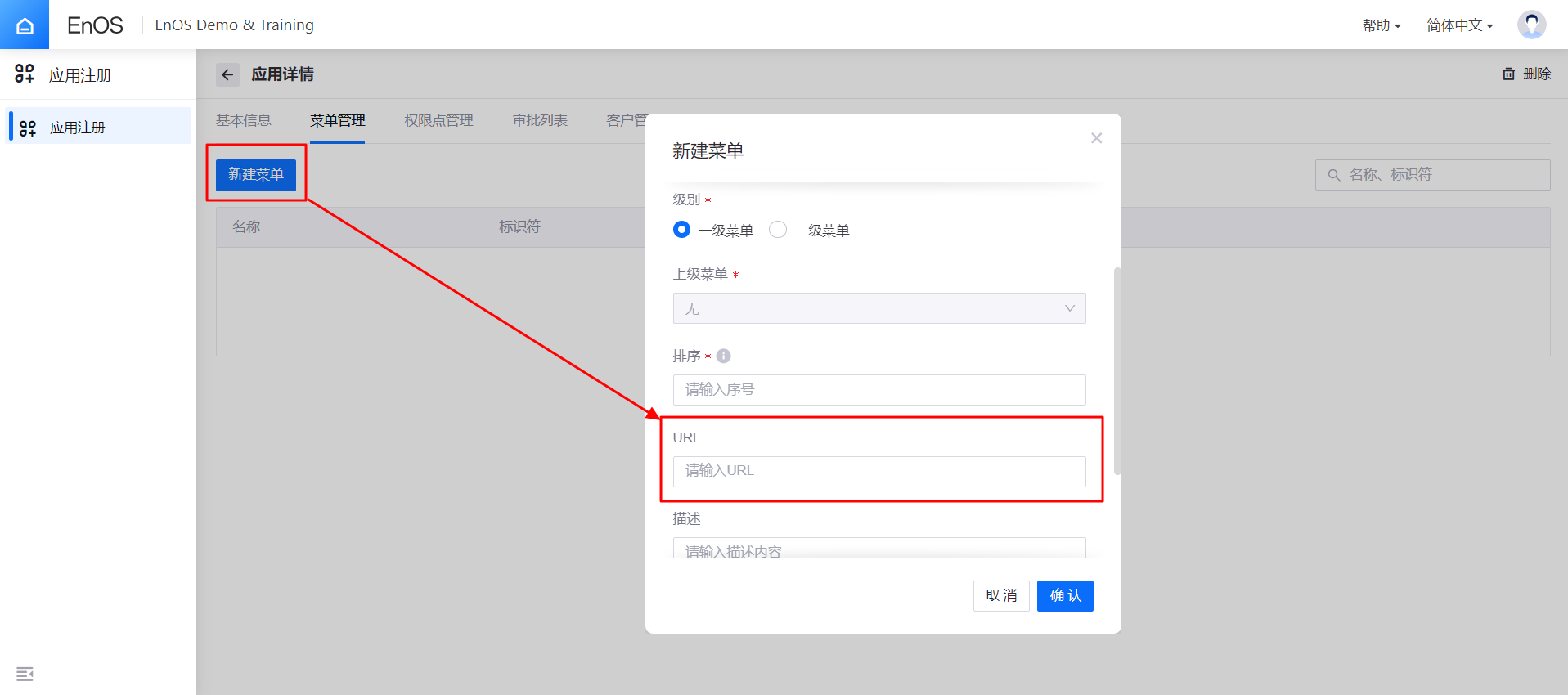Click the search magnifier icon
Screen dimensions: 1568x695
pyautogui.click(x=1333, y=175)
